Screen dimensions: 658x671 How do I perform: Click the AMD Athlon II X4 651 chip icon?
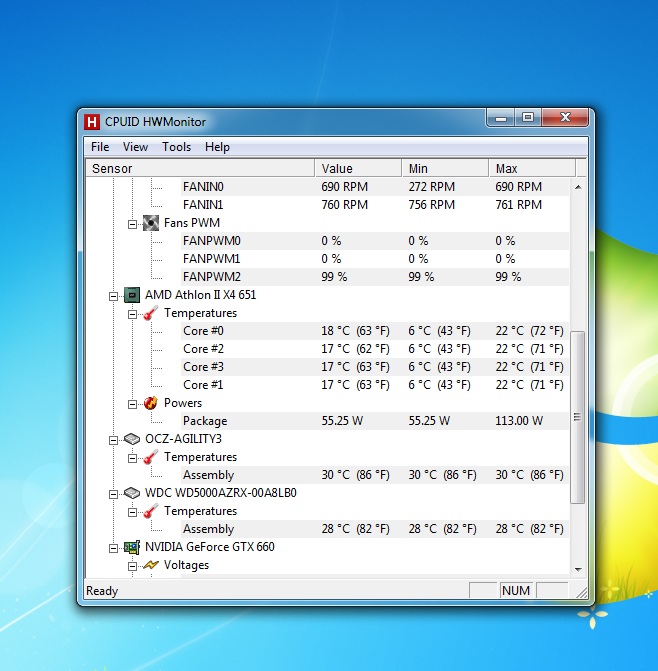131,295
